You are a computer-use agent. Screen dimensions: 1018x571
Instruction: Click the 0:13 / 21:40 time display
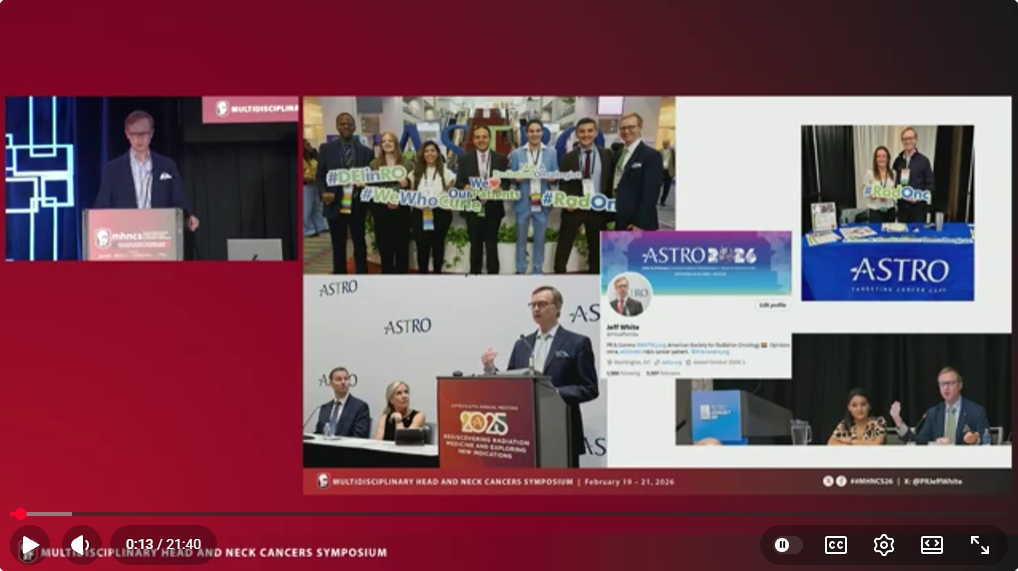tap(163, 544)
